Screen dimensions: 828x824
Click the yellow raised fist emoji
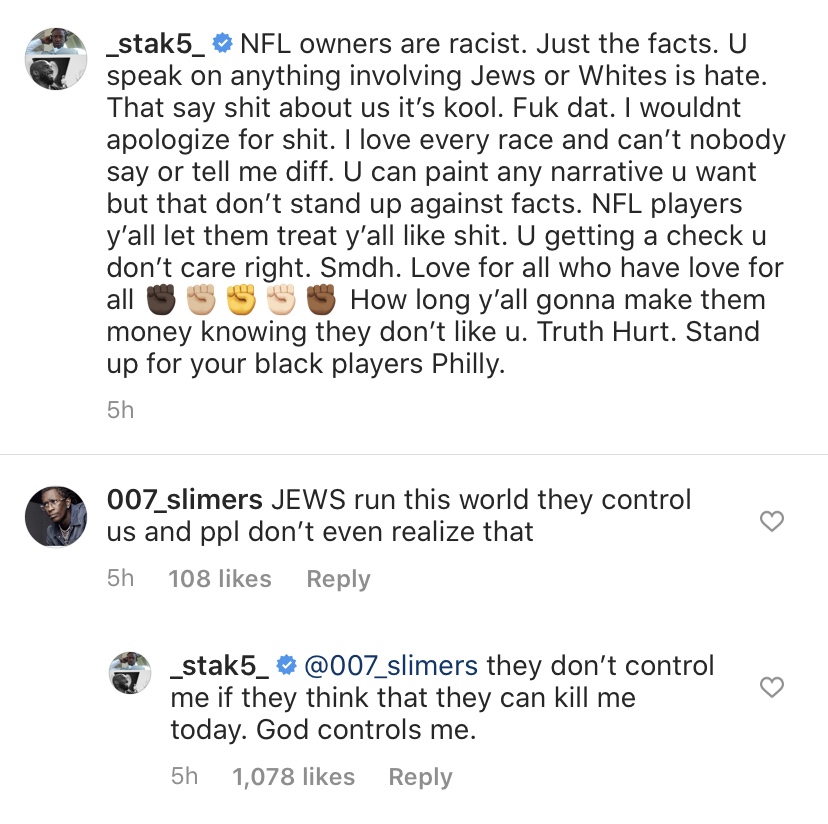click(x=242, y=300)
